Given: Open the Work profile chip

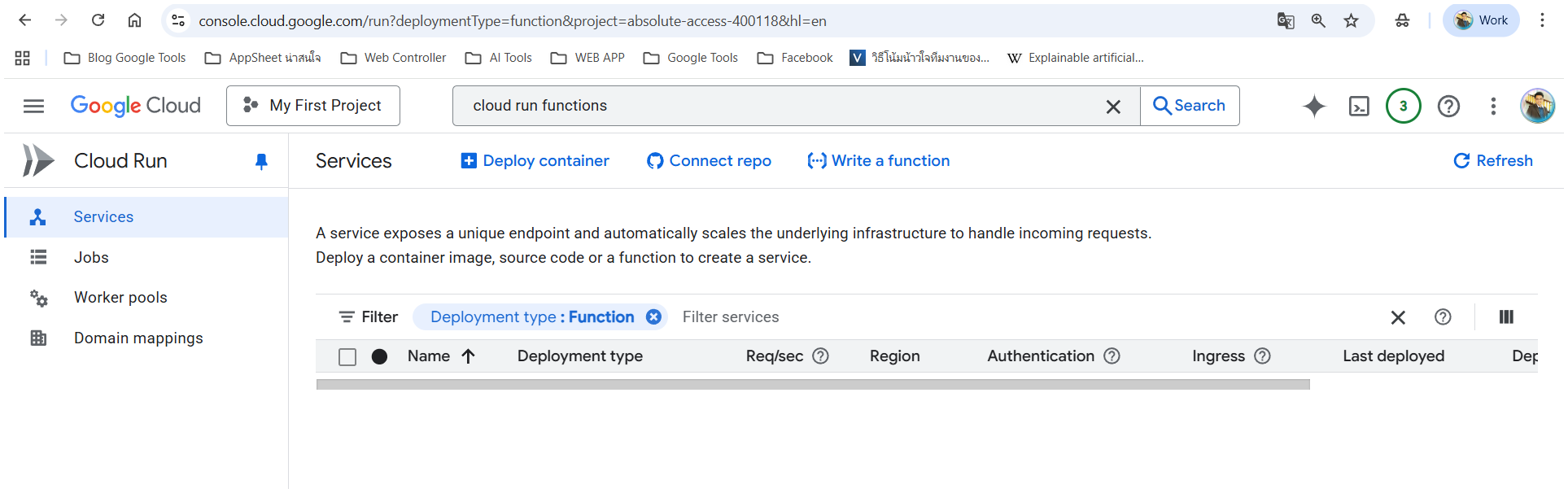Looking at the screenshot, I should pos(1481,20).
